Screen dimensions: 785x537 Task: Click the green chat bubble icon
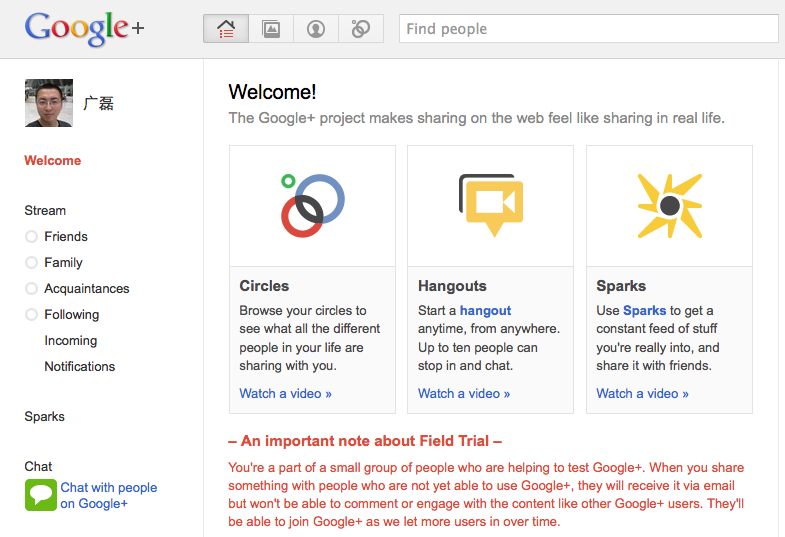(x=41, y=495)
